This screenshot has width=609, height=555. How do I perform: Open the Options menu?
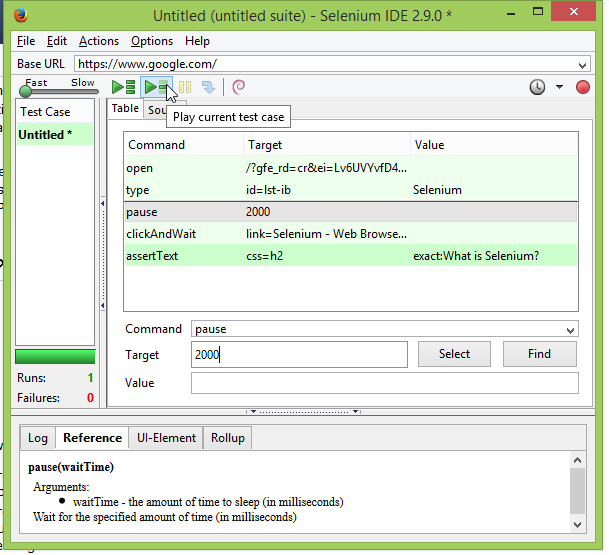pos(151,41)
